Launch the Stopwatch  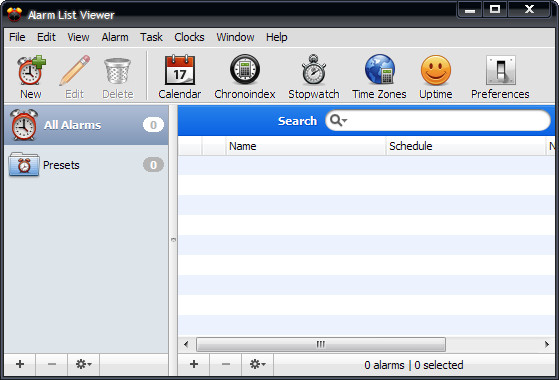click(314, 77)
